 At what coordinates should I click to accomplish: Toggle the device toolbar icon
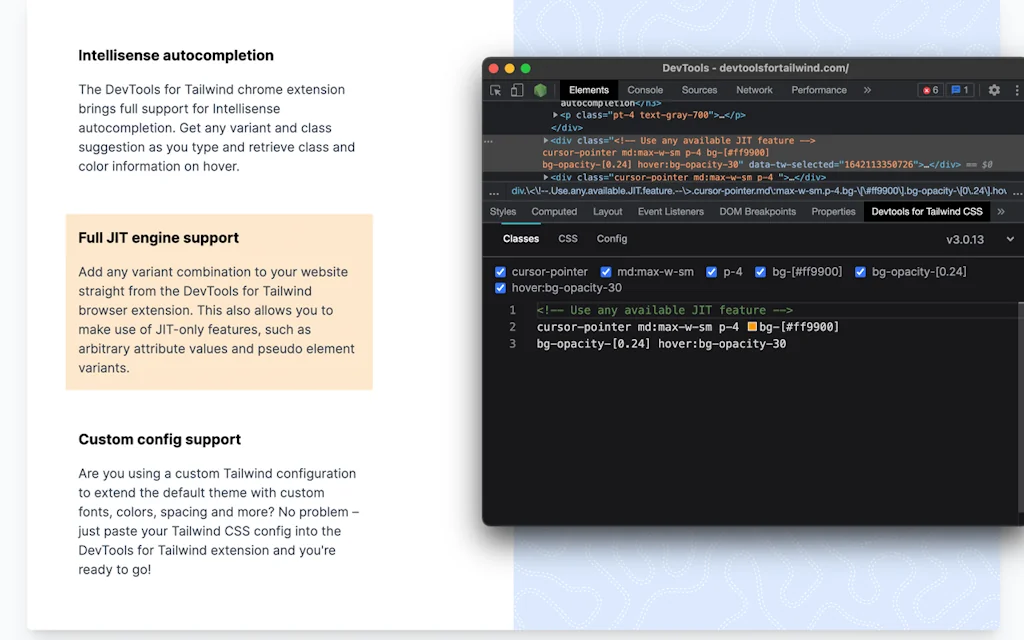pyautogui.click(x=516, y=90)
